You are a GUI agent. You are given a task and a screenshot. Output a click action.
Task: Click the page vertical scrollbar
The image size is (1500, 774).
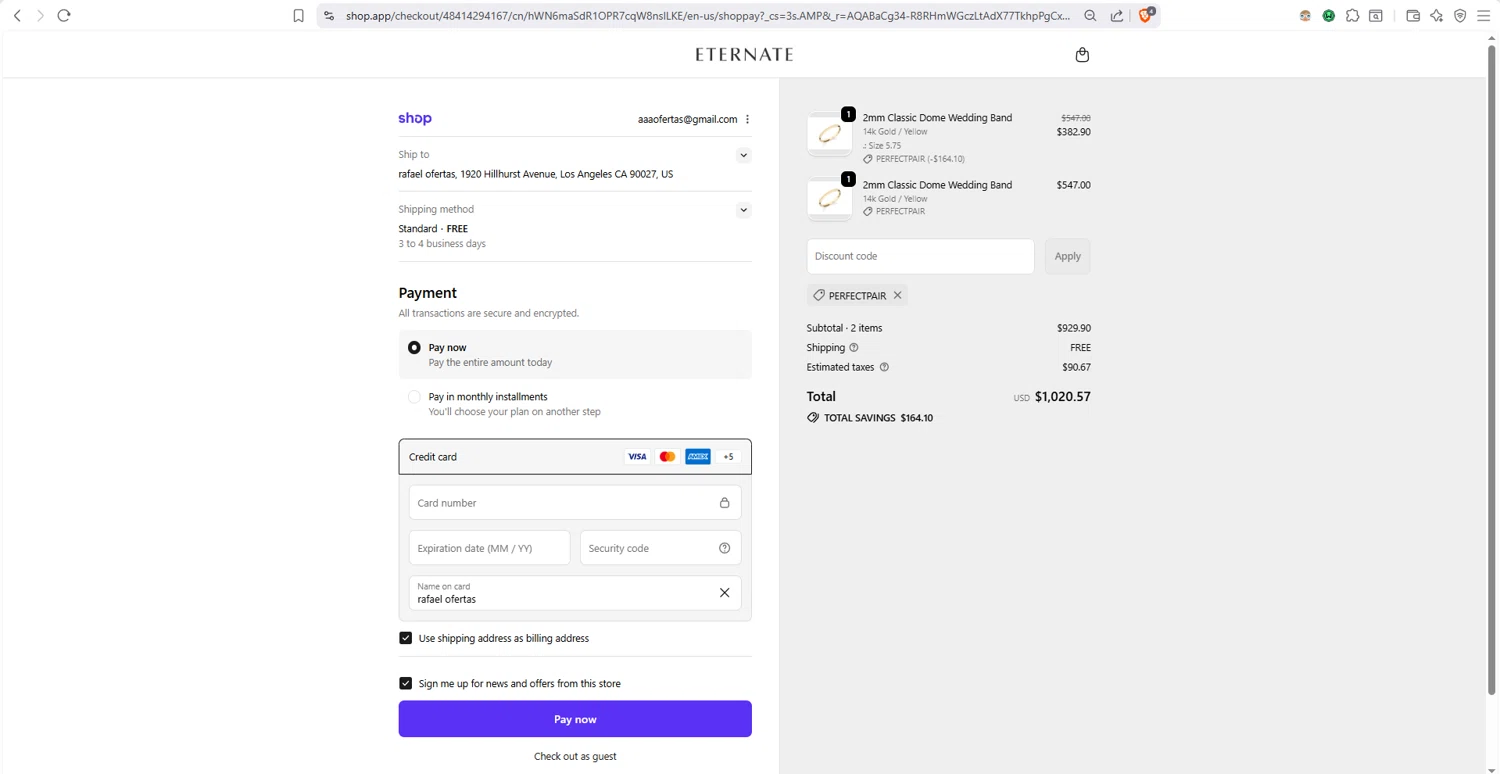coord(1492,370)
